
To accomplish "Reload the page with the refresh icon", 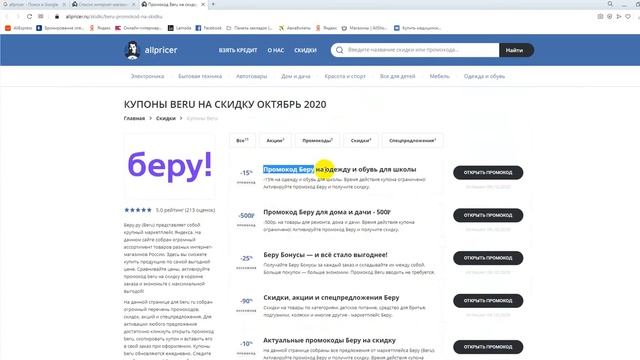I will click(29, 16).
